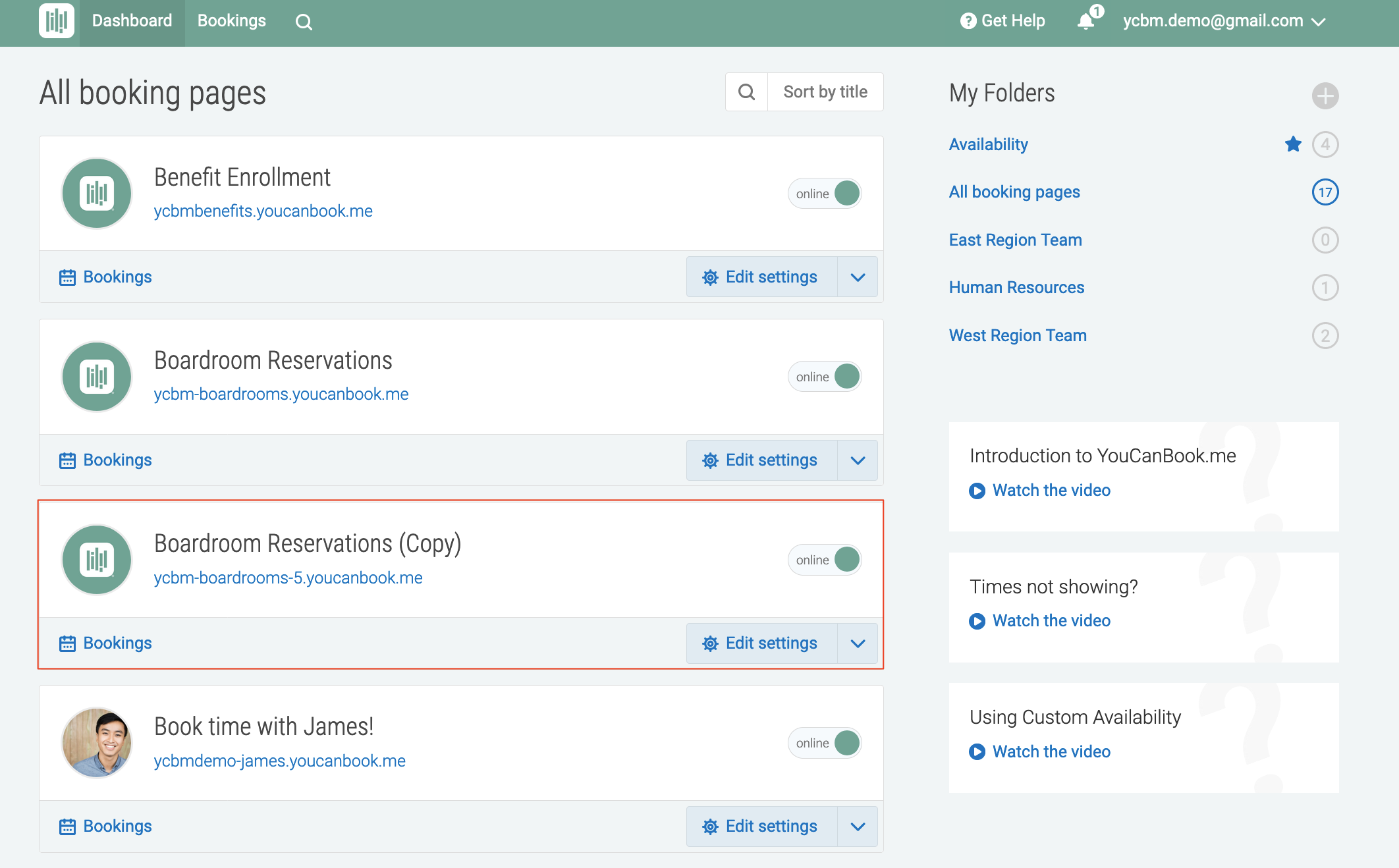The height and width of the screenshot is (868, 1399).
Task: Open the Human Resources folder
Action: (1016, 288)
